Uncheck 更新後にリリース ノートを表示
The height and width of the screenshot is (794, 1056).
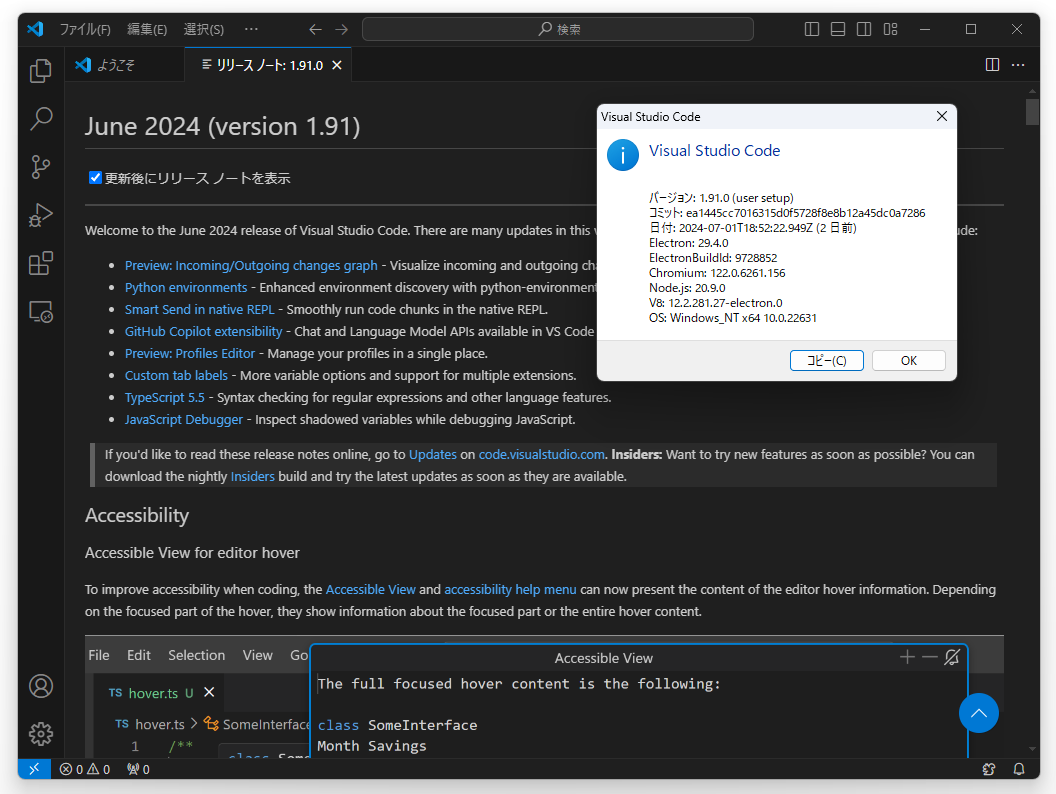(x=95, y=177)
